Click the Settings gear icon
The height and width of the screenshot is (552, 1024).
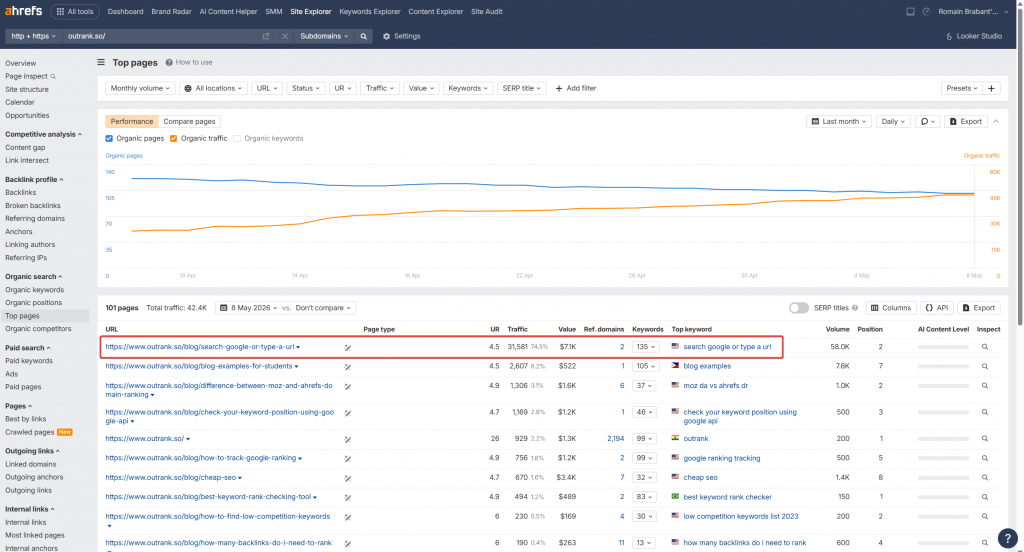click(x=386, y=36)
